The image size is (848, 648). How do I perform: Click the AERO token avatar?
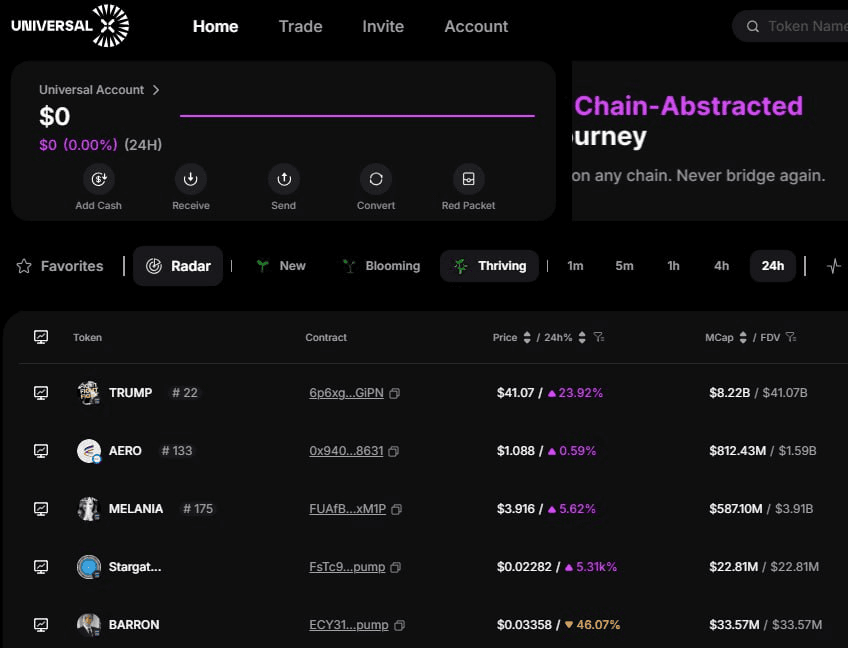(89, 451)
